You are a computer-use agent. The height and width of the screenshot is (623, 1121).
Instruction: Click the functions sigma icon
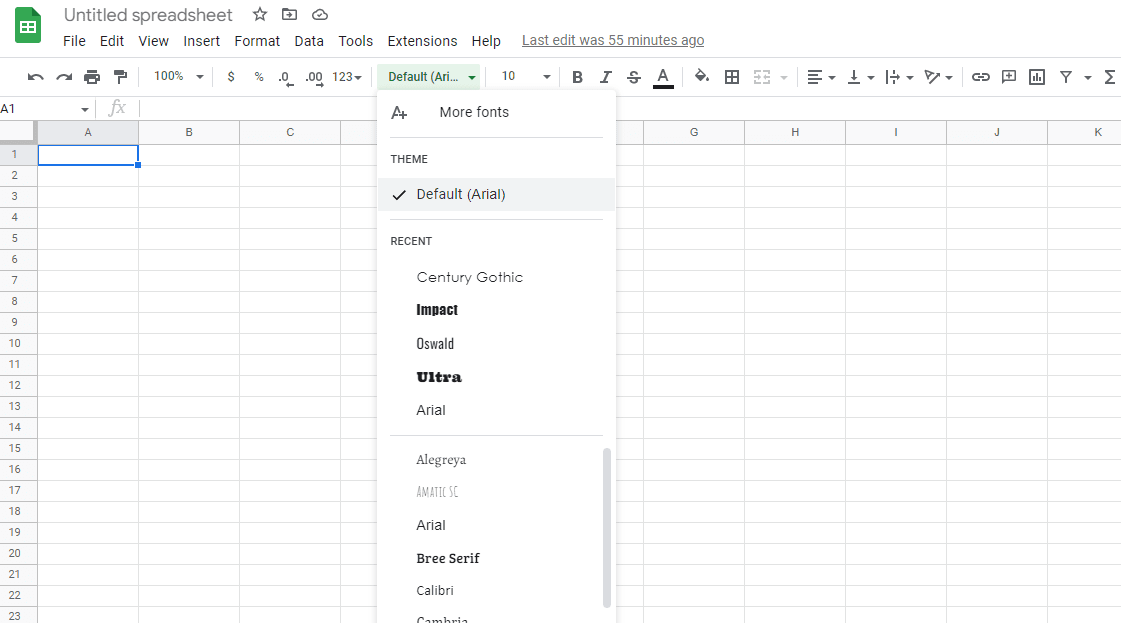(1110, 77)
